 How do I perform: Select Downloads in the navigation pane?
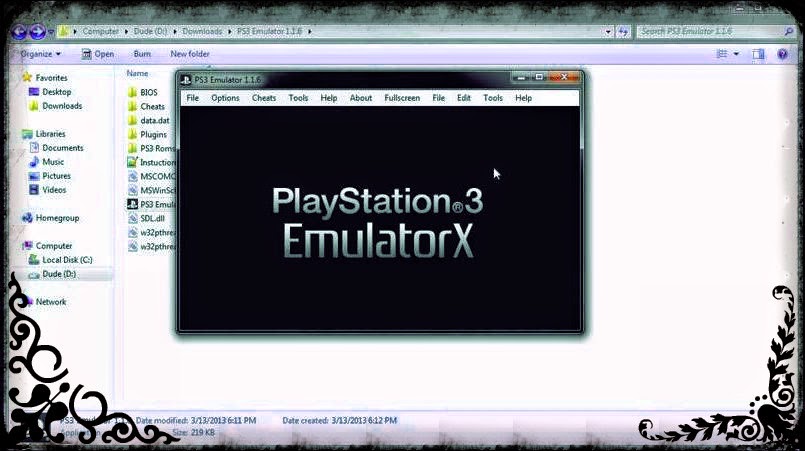(x=62, y=106)
